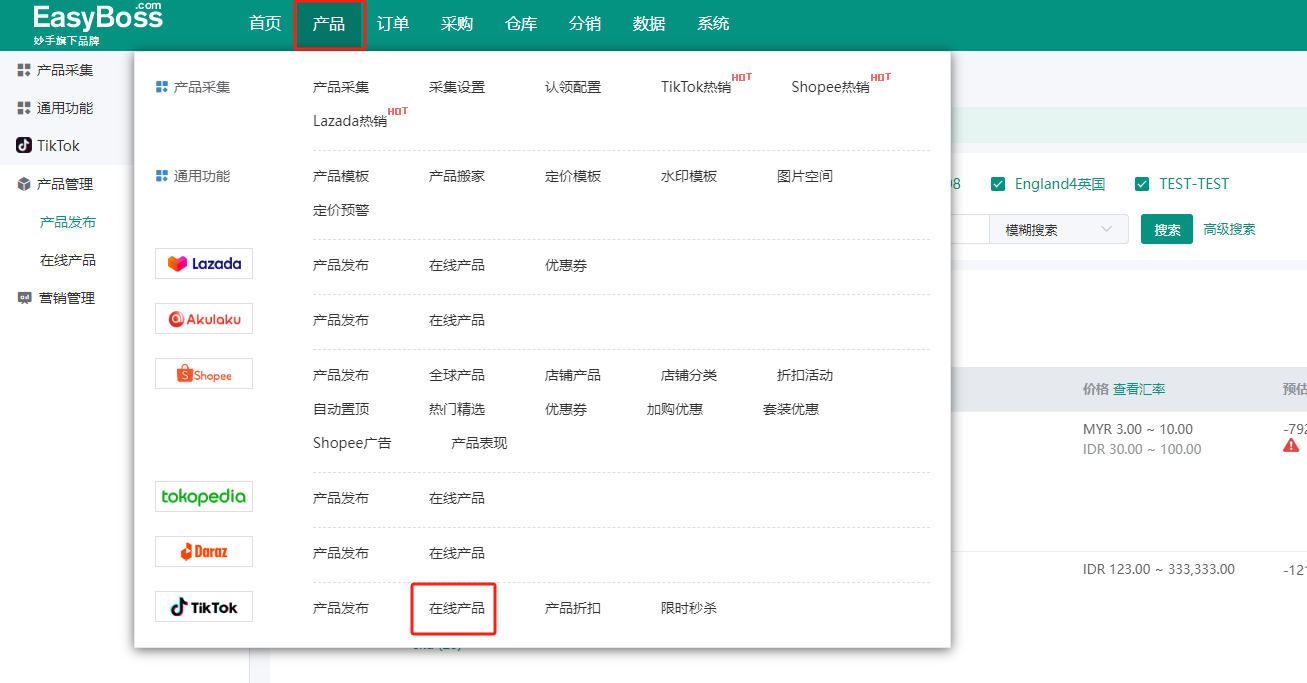This screenshot has height=683, width=1307.
Task: Click the 产品管理 box icon in the sidebar
Action: point(24,184)
